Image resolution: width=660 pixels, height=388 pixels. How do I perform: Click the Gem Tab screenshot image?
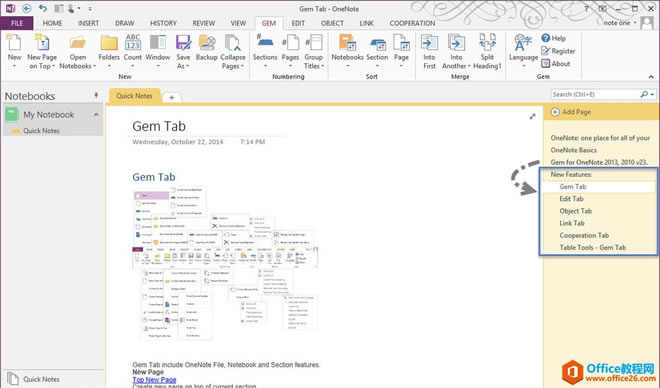pos(225,263)
